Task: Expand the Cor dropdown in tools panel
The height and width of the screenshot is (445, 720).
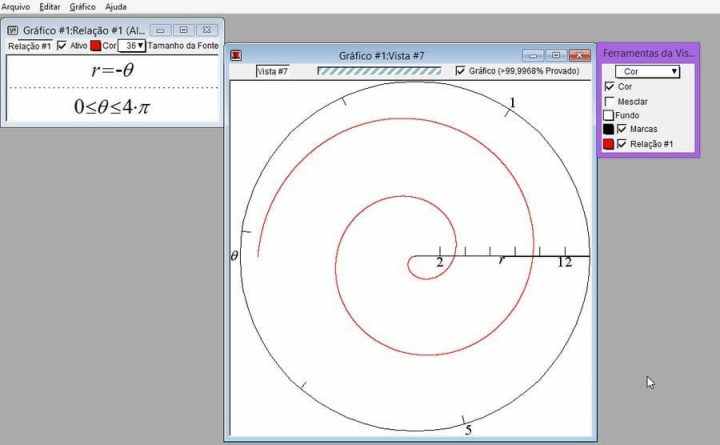Action: 647,72
